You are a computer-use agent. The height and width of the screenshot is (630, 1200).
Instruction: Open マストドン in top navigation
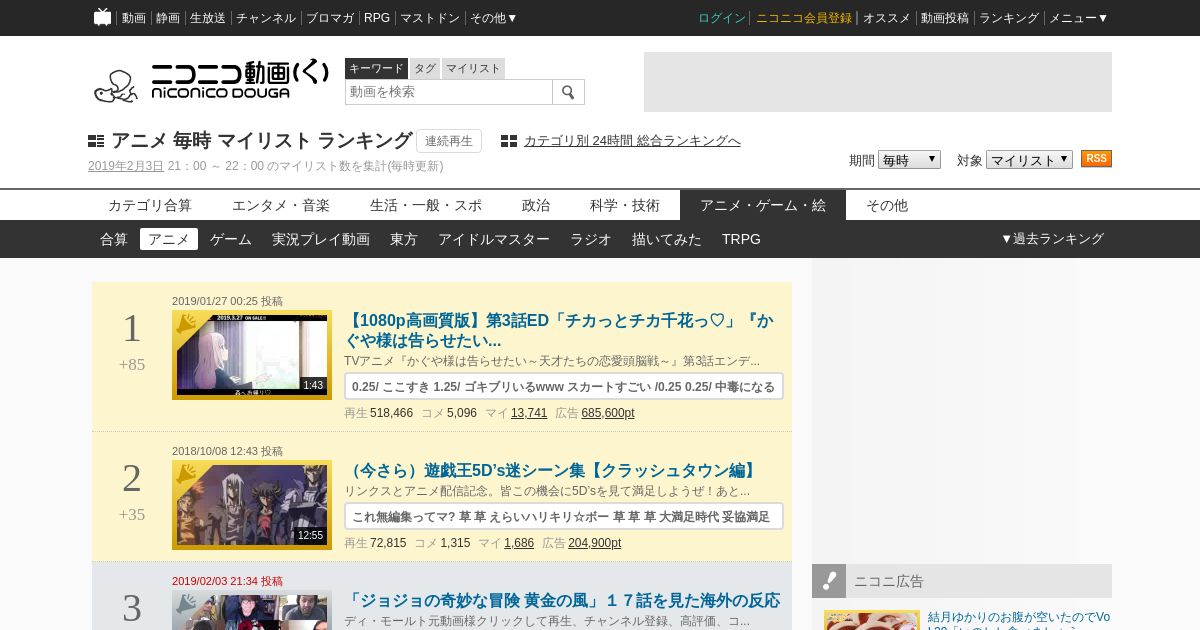pos(430,18)
